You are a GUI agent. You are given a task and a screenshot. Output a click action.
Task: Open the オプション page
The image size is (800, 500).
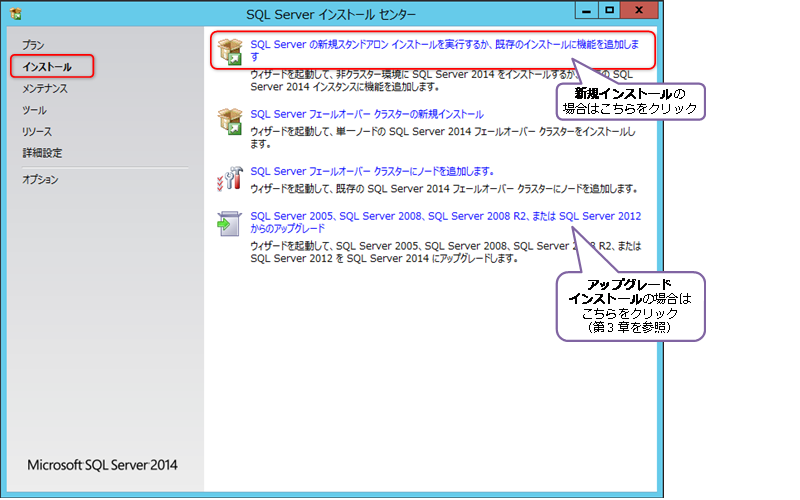[40, 180]
